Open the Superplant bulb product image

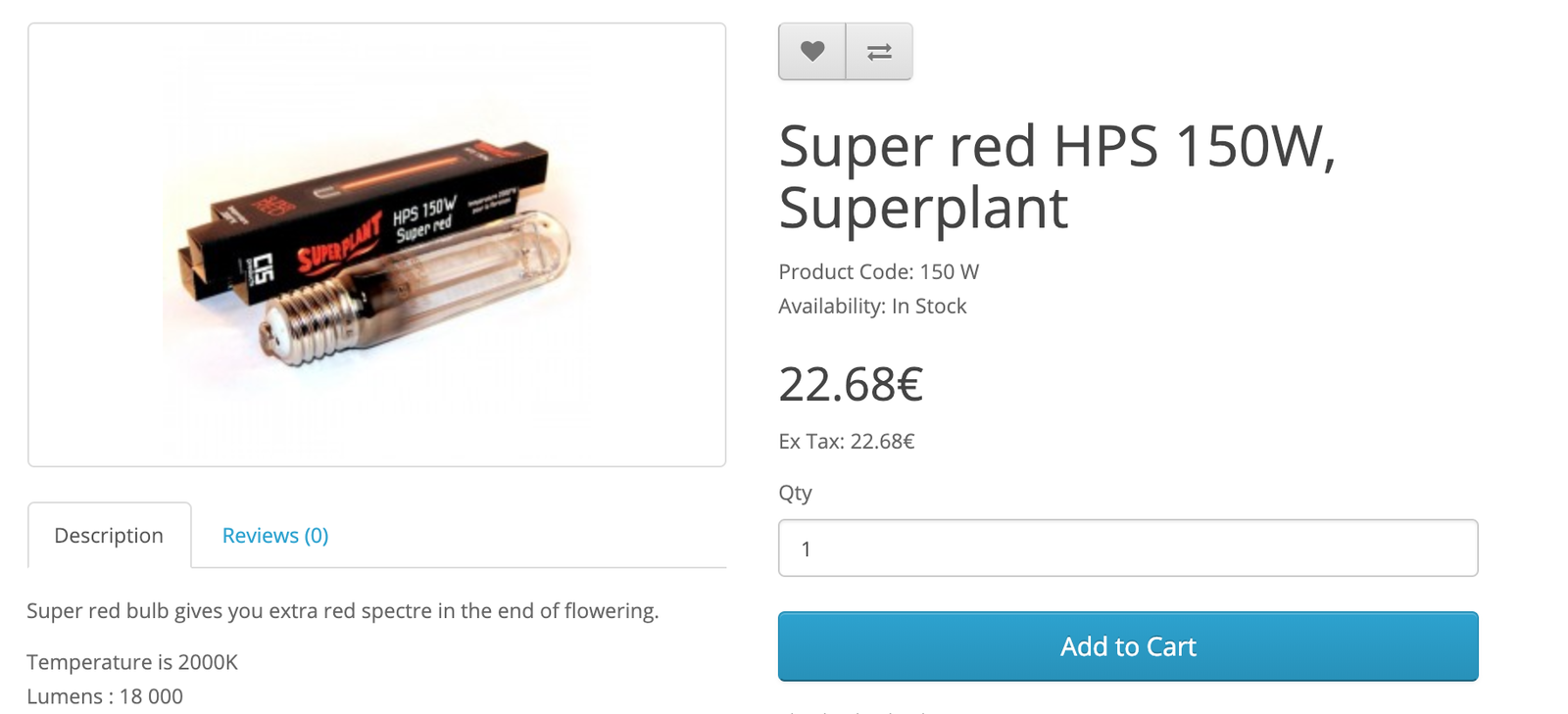377,245
